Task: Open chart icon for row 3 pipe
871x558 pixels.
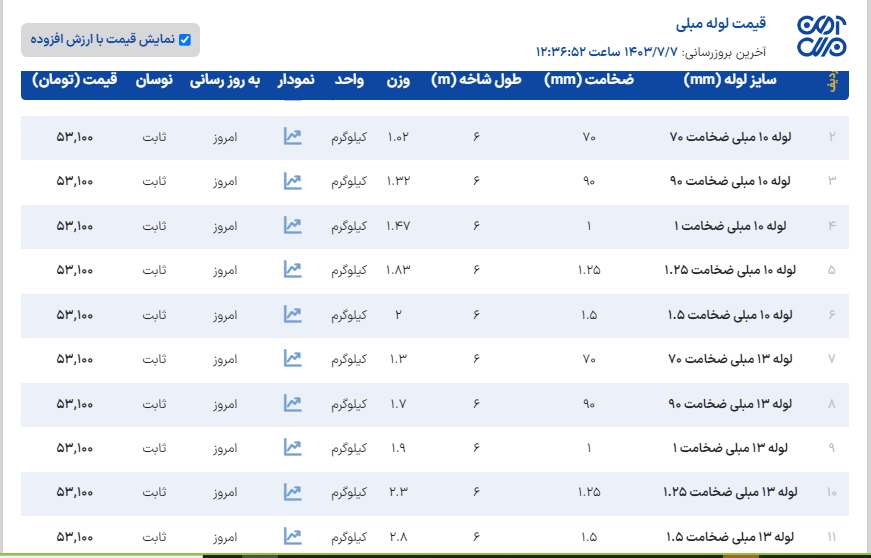Action: [x=292, y=181]
